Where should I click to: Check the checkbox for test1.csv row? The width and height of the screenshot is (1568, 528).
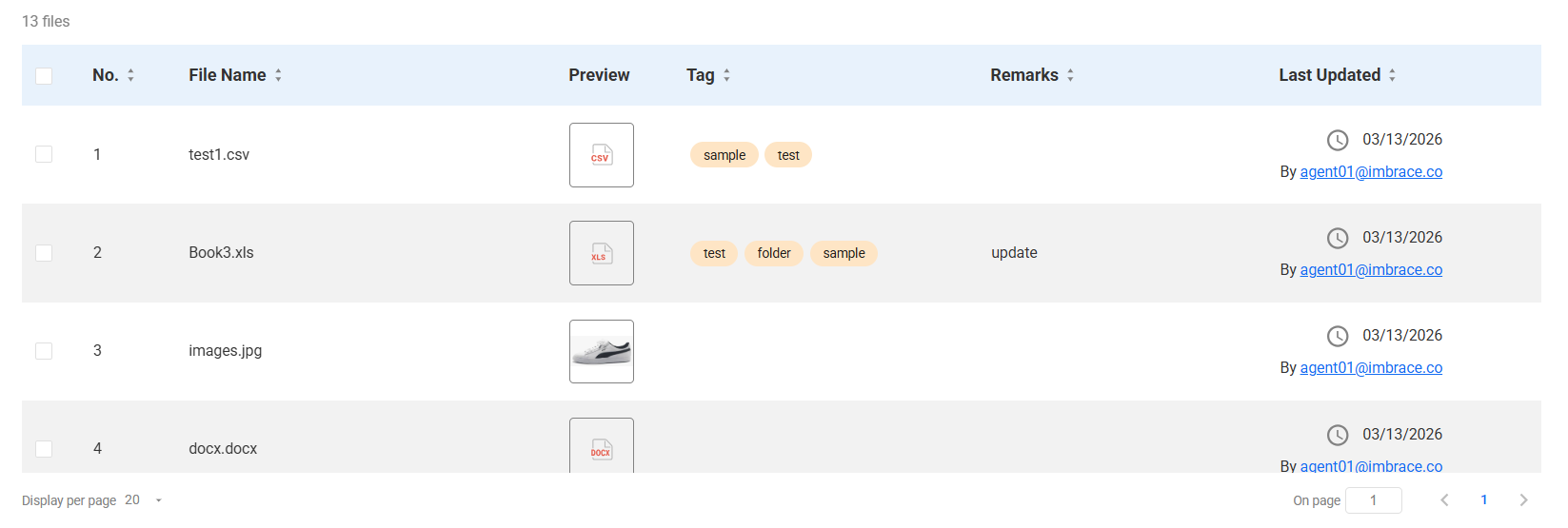pos(44,154)
